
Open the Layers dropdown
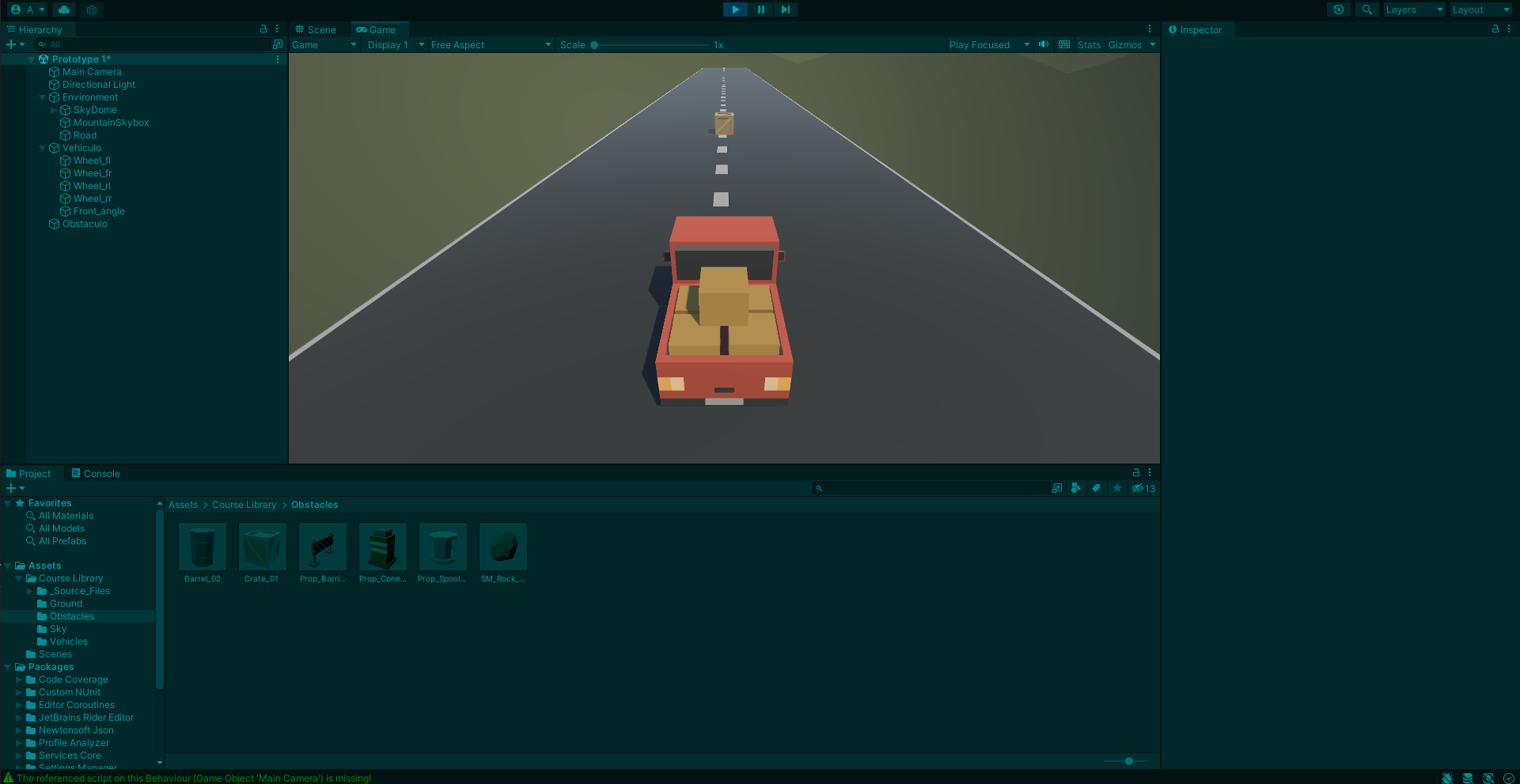[x=1414, y=9]
